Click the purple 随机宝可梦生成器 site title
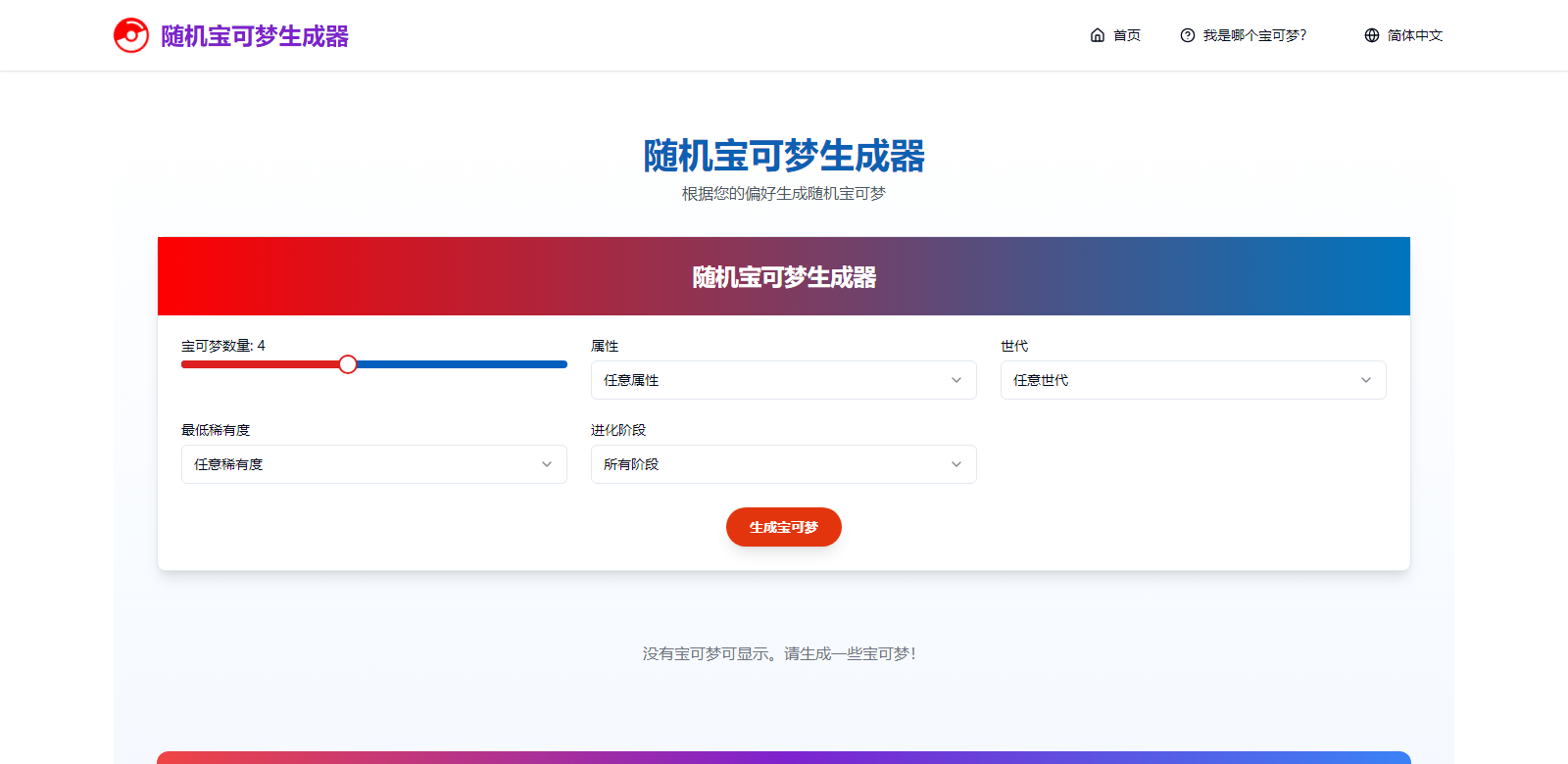 [x=255, y=36]
